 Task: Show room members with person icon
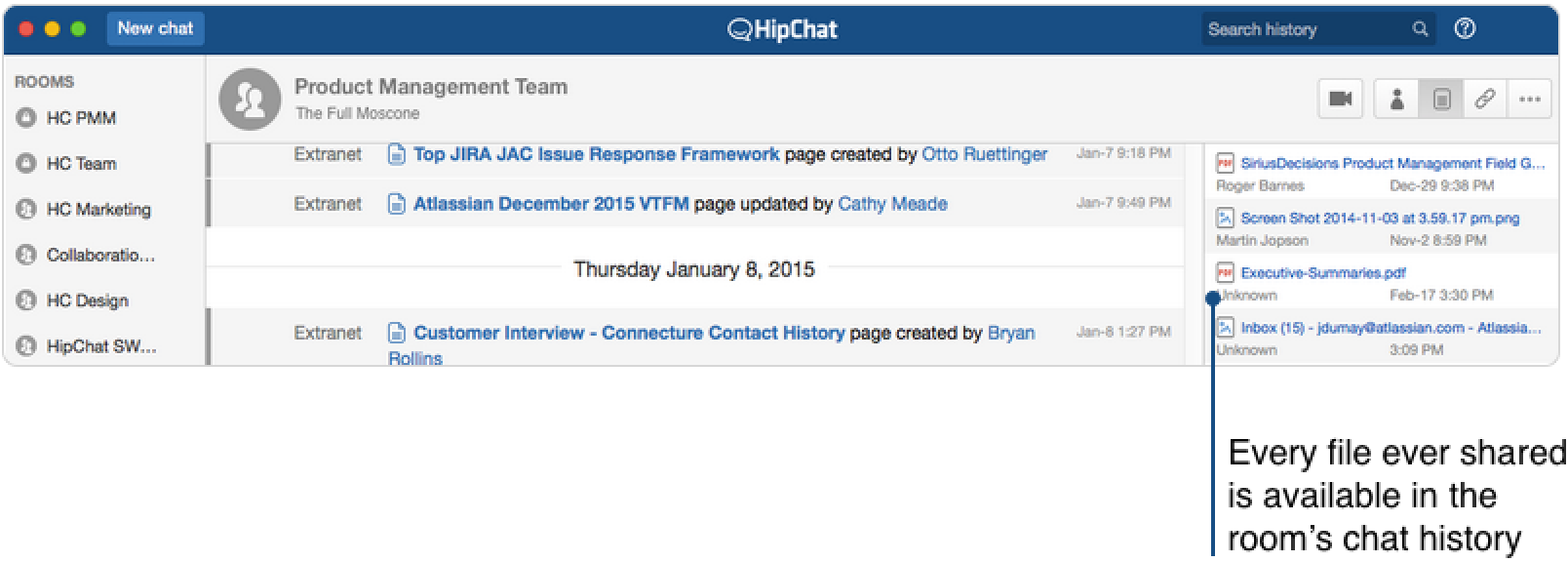[x=1396, y=99]
